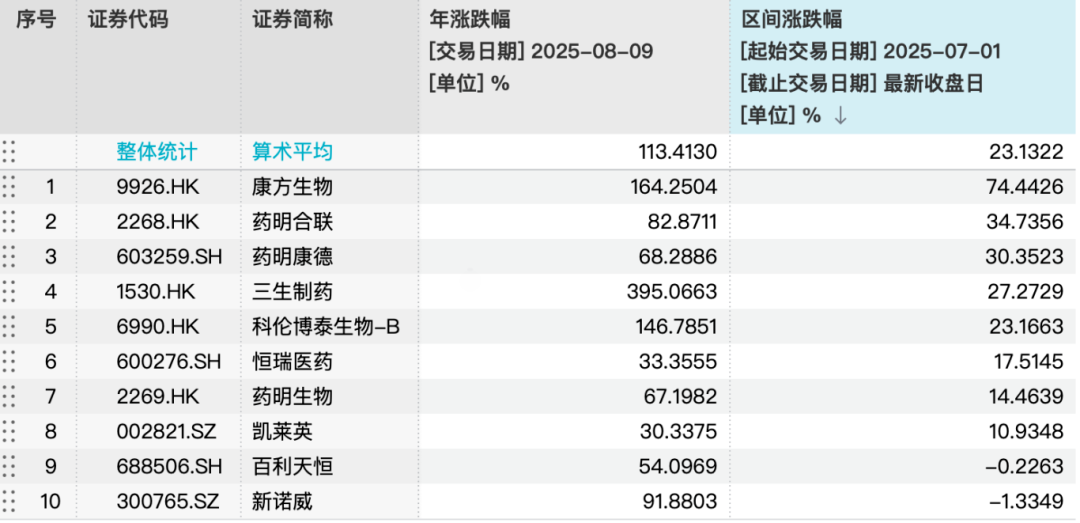Select annual change value 91.8803
Viewport: 1080px width, 523px height.
(680, 502)
